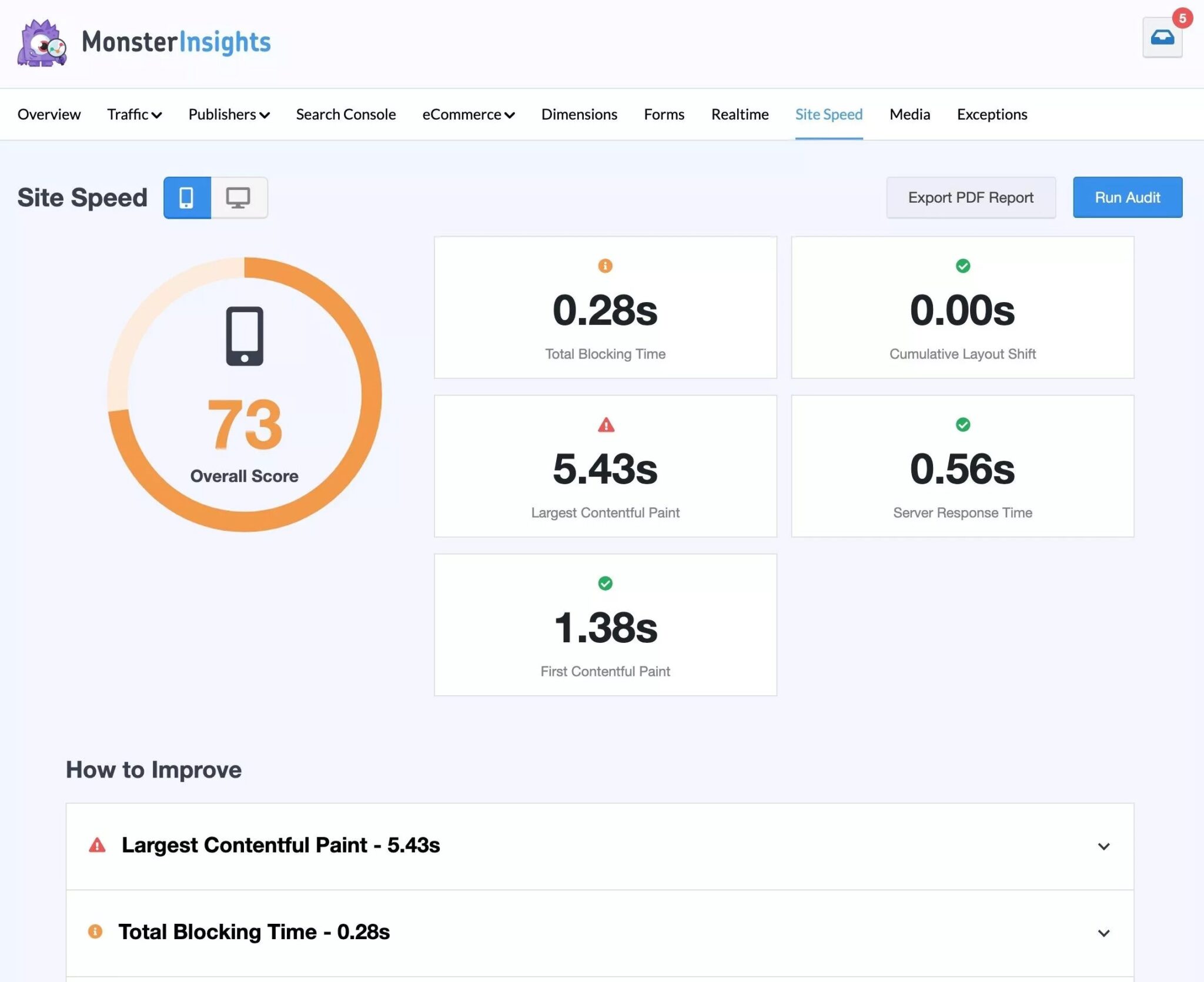This screenshot has width=1204, height=982.
Task: Click the warning icon above Largest Contentful Paint
Action: coord(605,425)
